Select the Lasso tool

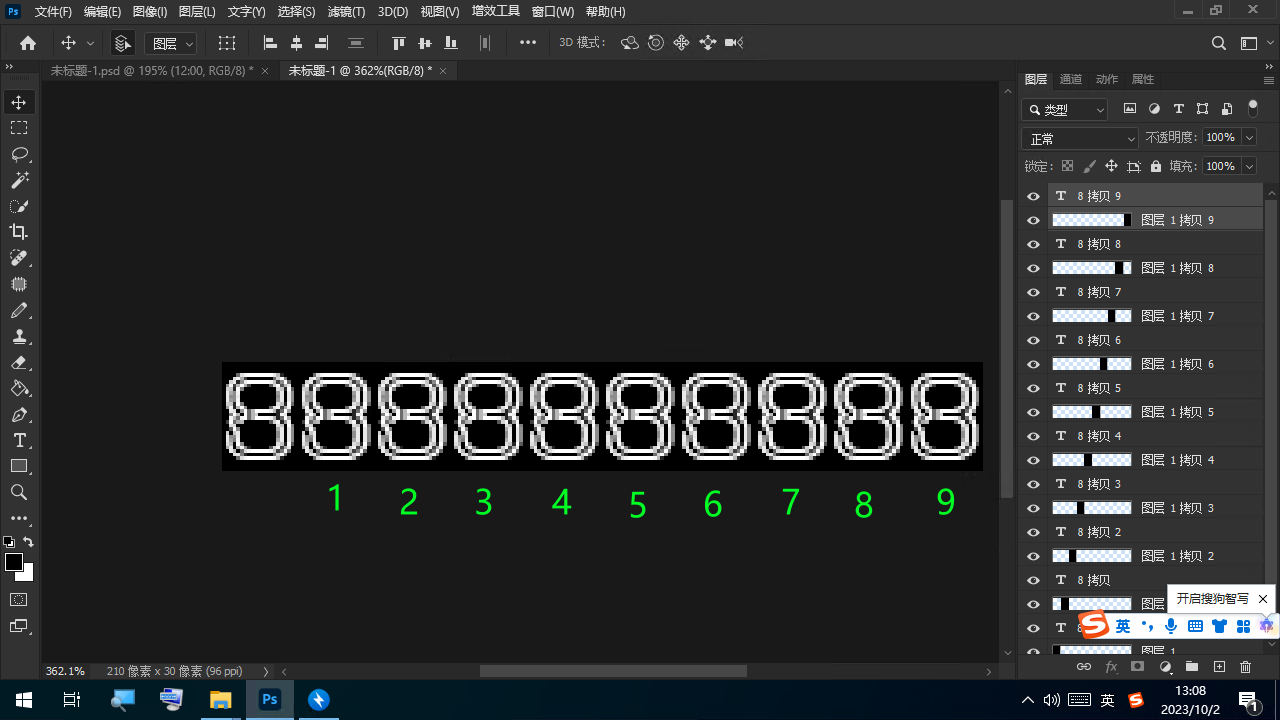[19, 154]
